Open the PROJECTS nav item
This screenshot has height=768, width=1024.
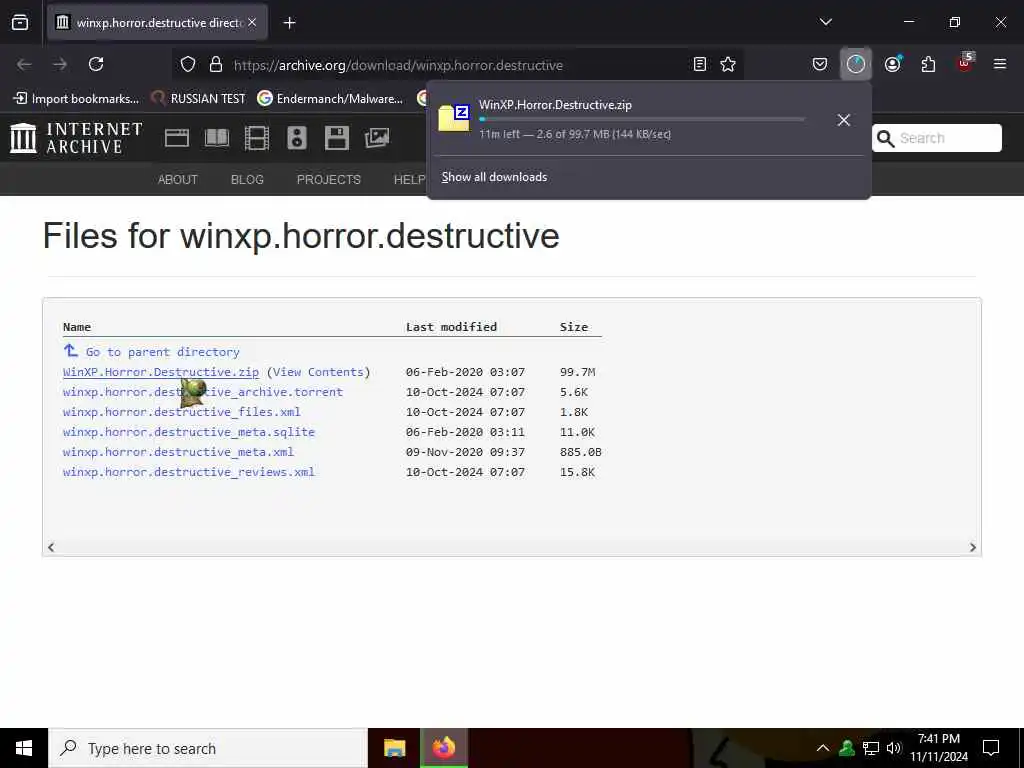coord(328,180)
